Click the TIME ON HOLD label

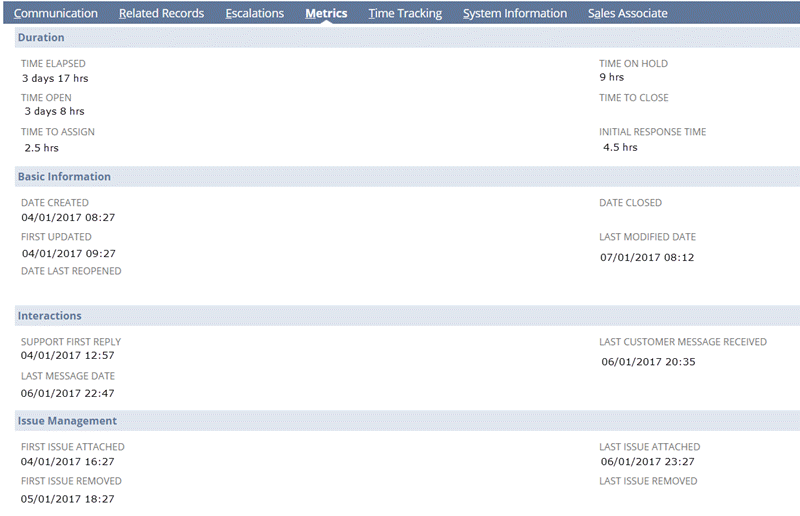[x=633, y=63]
